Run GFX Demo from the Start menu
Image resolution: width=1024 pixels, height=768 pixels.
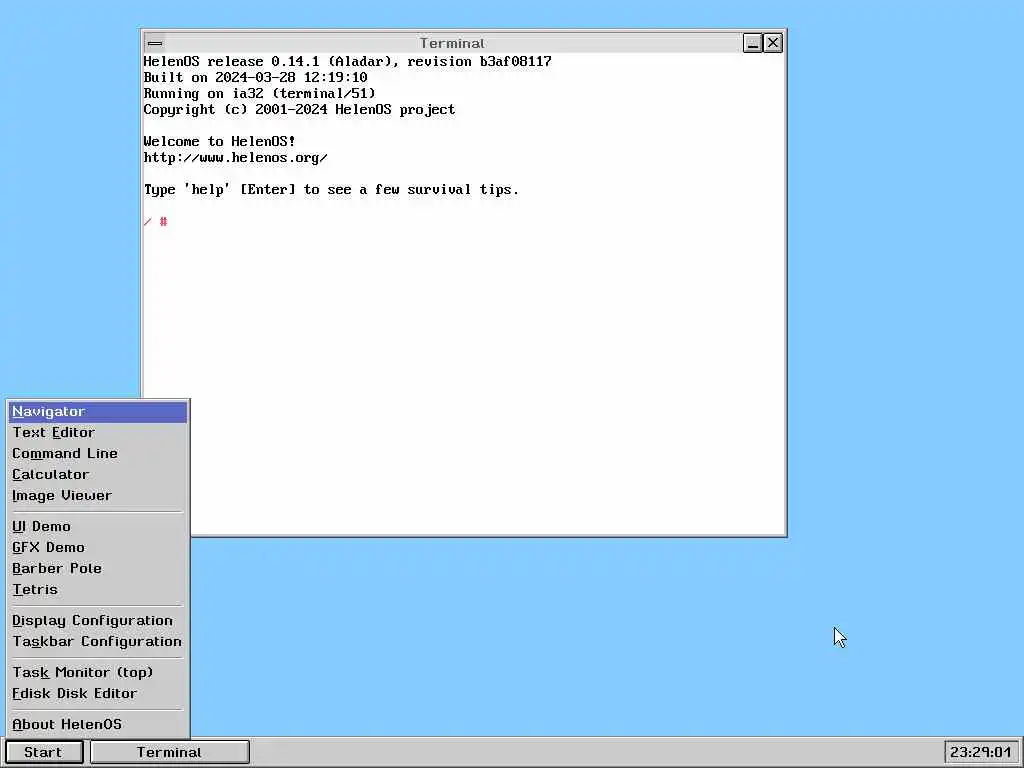[98, 547]
